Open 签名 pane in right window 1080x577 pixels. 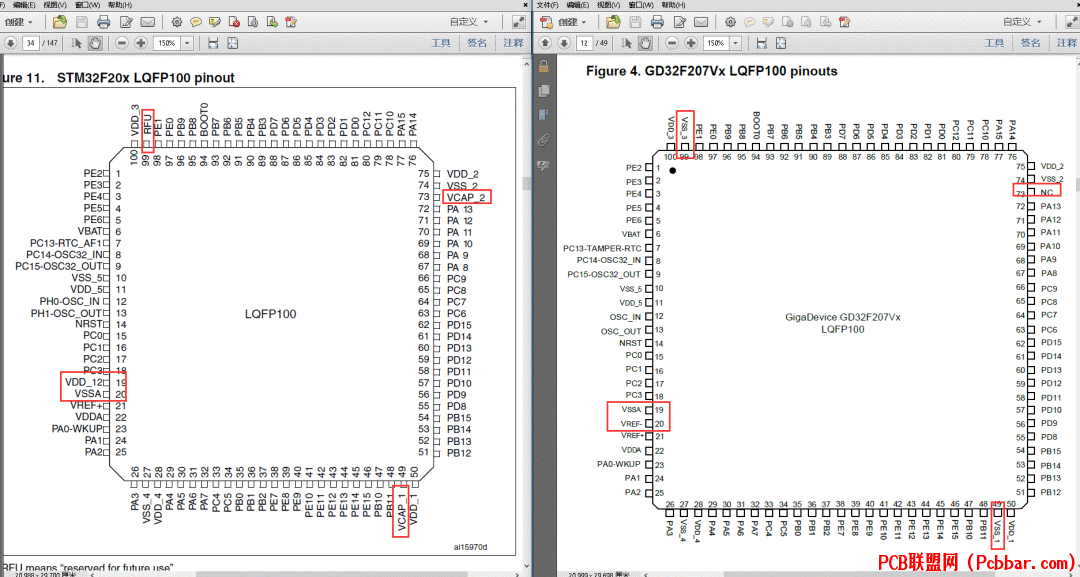[1030, 43]
